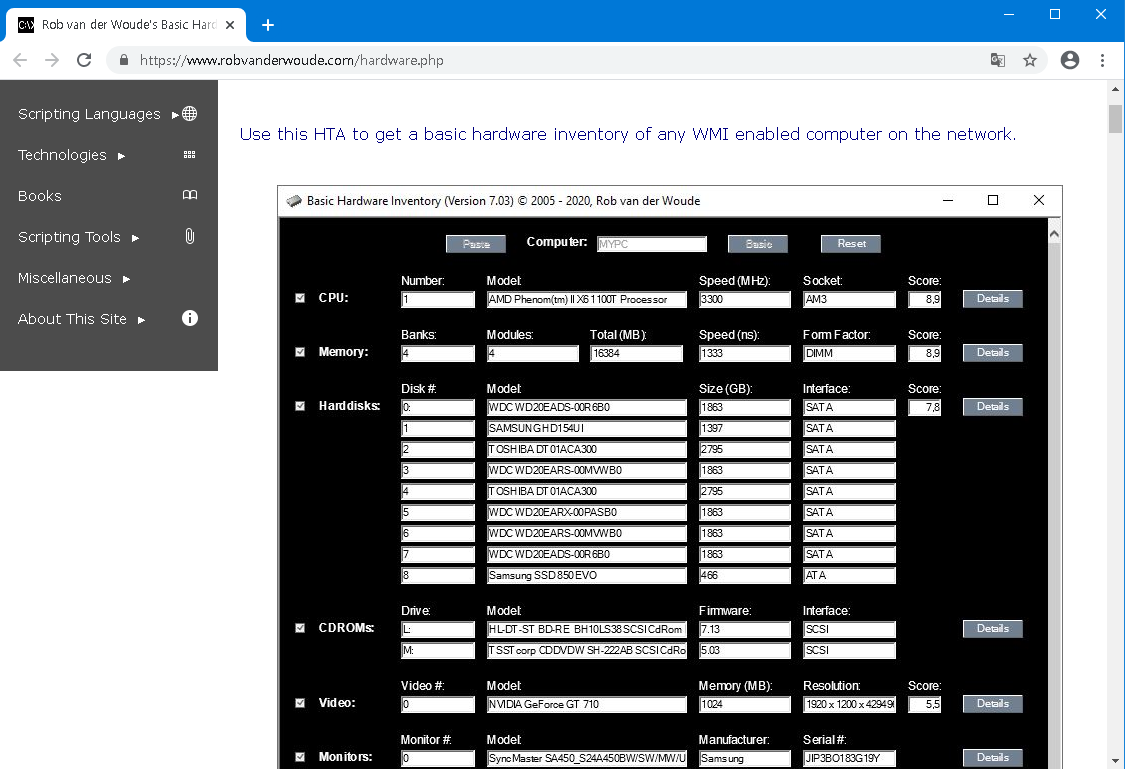This screenshot has width=1125, height=769.
Task: Expand the About This Site menu
Action: coord(81,319)
